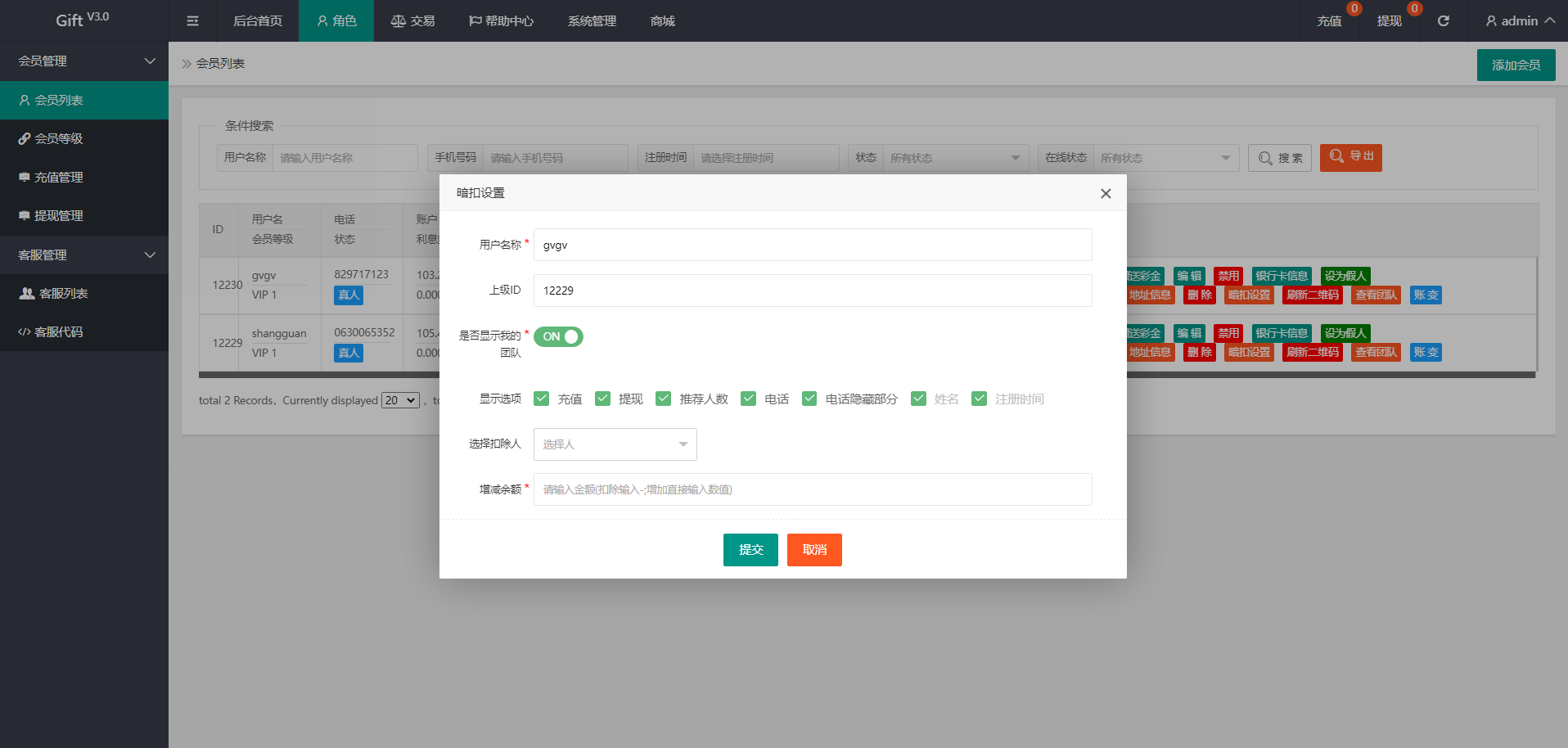Uncheck the 电话隐藏部分 checkbox
Viewport: 1568px width, 748px height.
pos(809,399)
